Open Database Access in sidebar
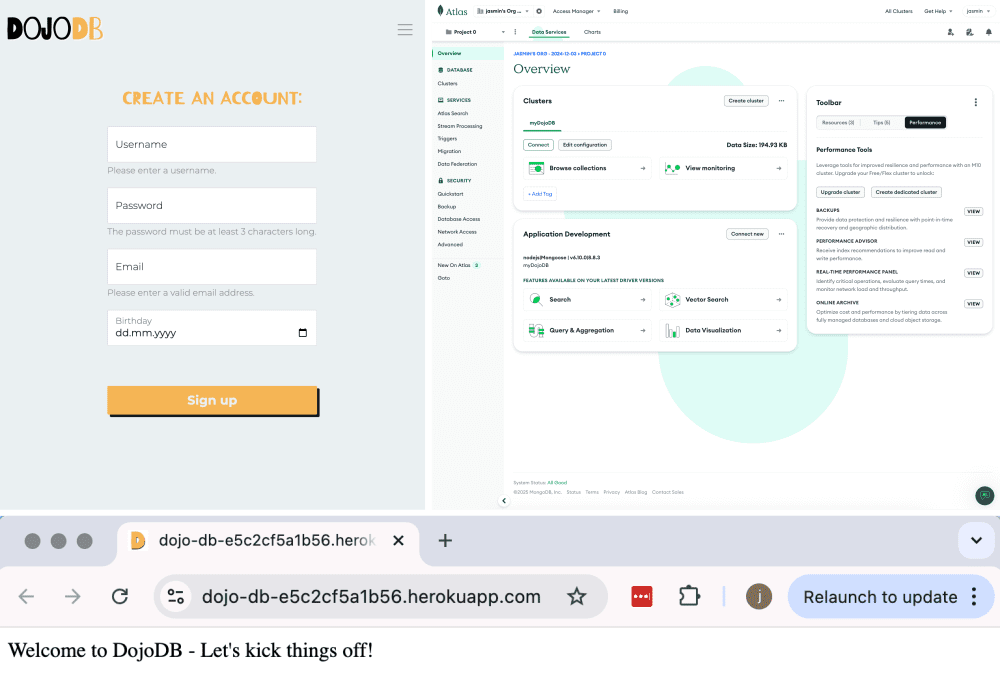1000x681 pixels. 459,219
